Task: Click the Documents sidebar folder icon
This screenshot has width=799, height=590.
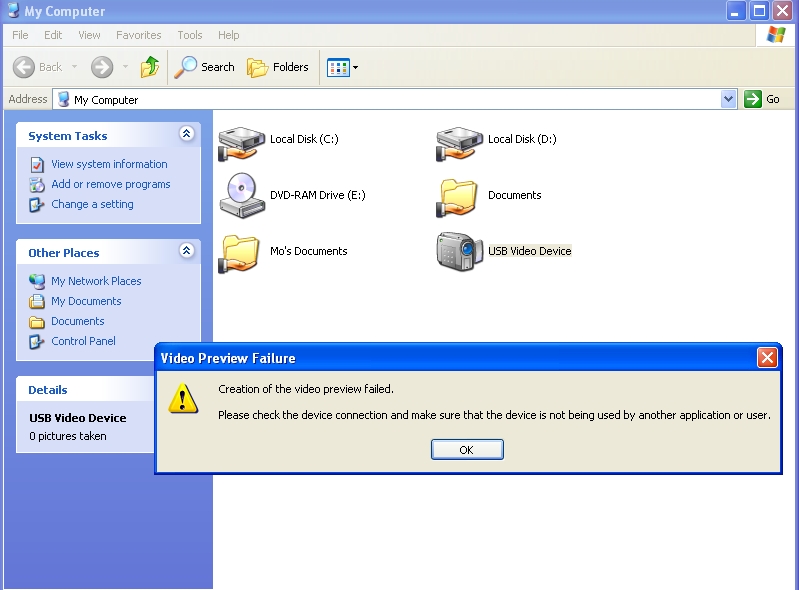Action: (x=37, y=321)
